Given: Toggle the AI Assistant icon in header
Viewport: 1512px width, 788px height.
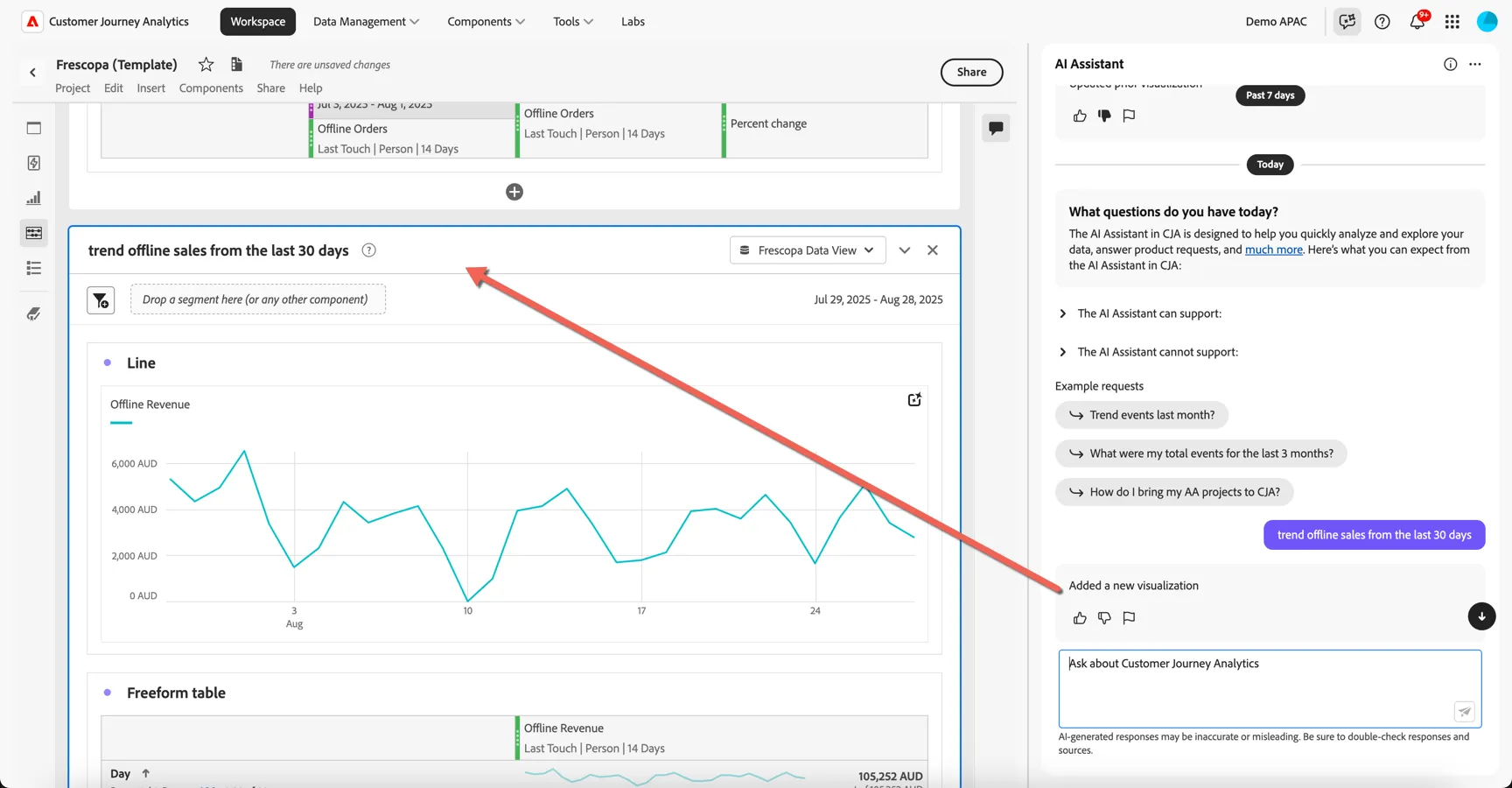Looking at the screenshot, I should click(1347, 21).
